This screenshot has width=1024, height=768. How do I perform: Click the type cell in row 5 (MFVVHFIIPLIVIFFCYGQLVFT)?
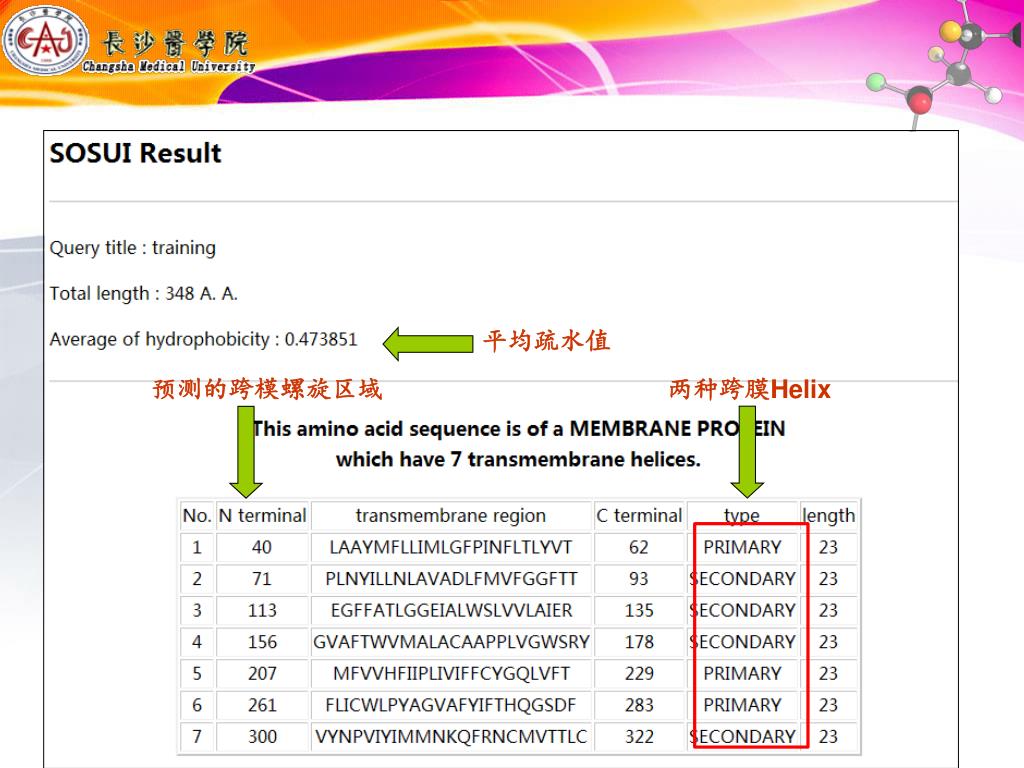[743, 673]
